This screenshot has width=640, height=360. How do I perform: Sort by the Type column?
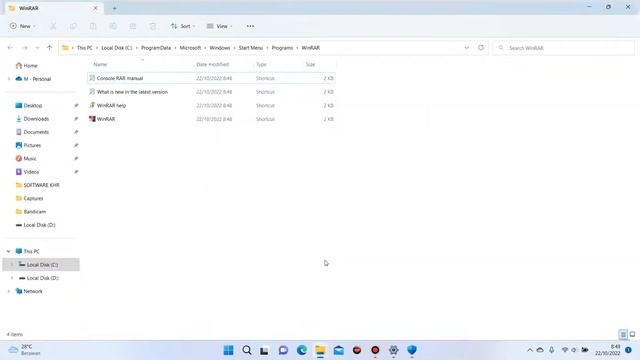coord(261,64)
